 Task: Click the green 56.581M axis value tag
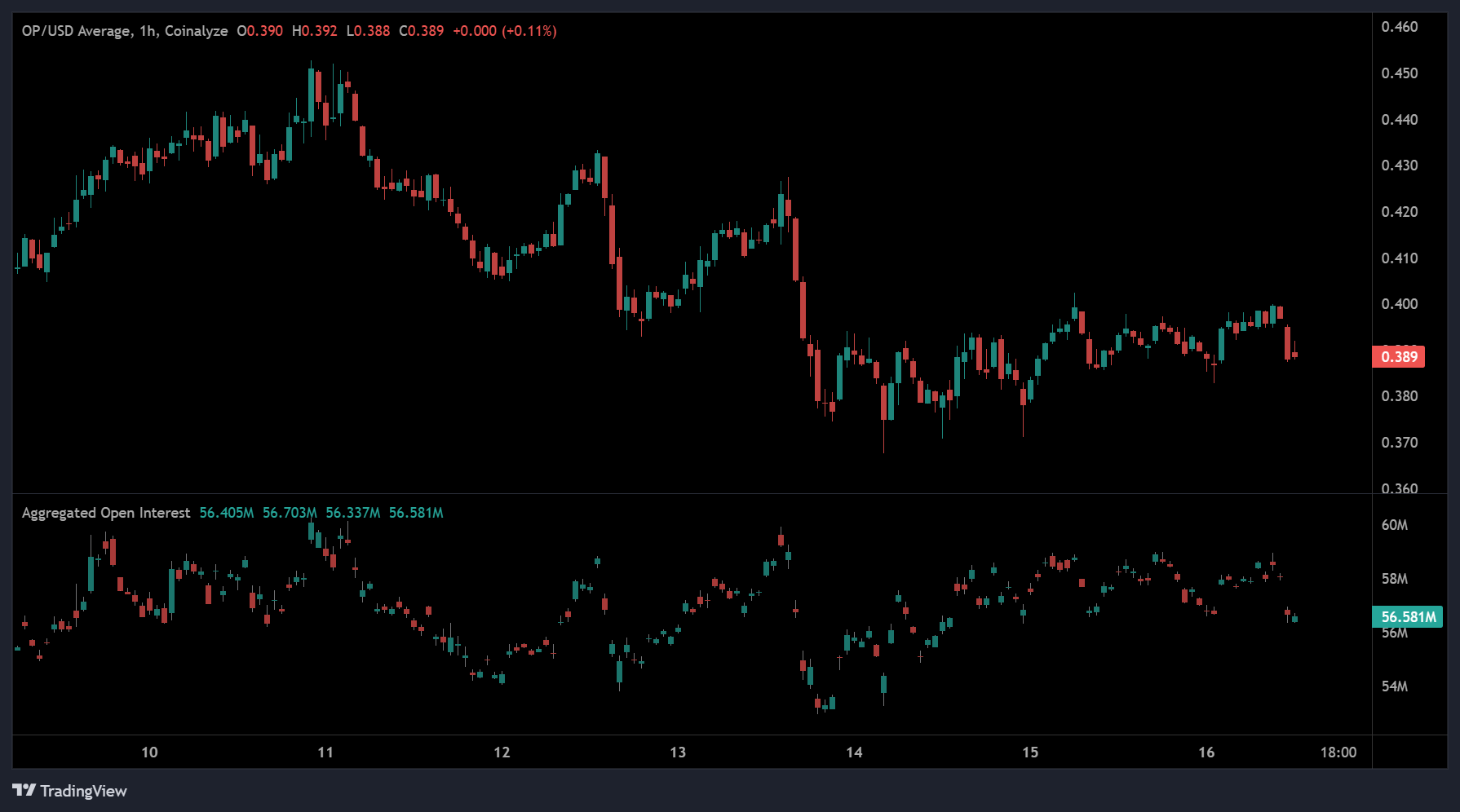[1408, 617]
